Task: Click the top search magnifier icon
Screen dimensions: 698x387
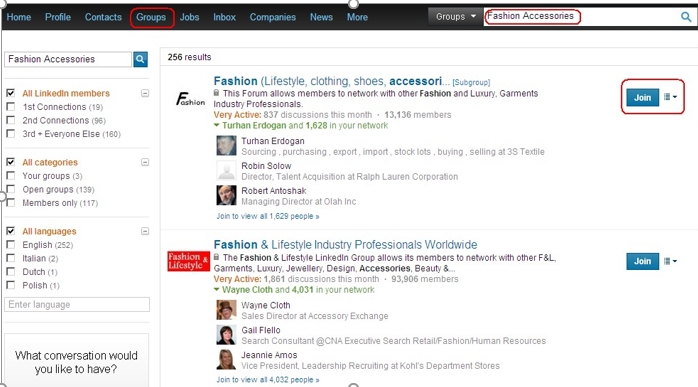Action: (x=686, y=17)
